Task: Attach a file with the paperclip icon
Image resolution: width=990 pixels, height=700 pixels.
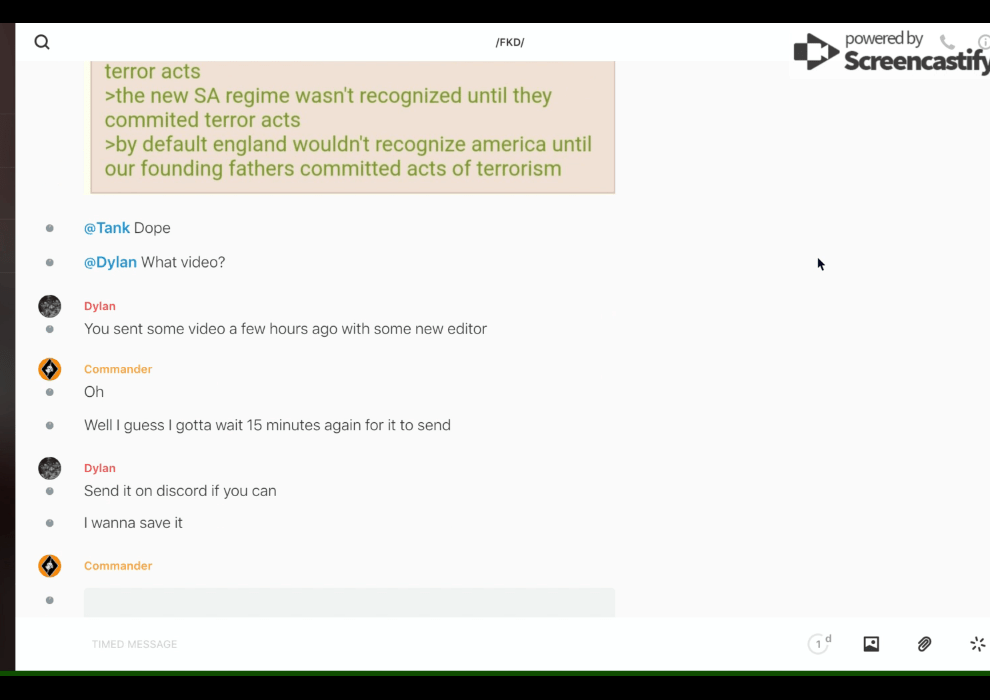Action: point(925,644)
